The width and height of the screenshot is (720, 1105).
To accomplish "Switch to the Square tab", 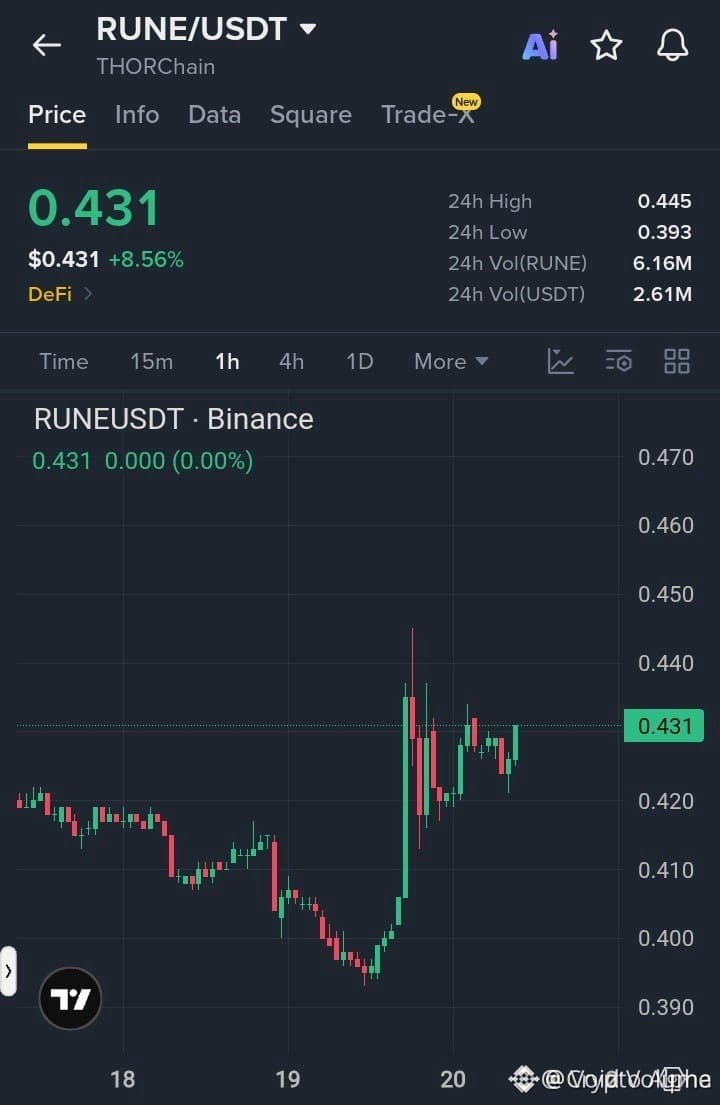I will tap(311, 114).
